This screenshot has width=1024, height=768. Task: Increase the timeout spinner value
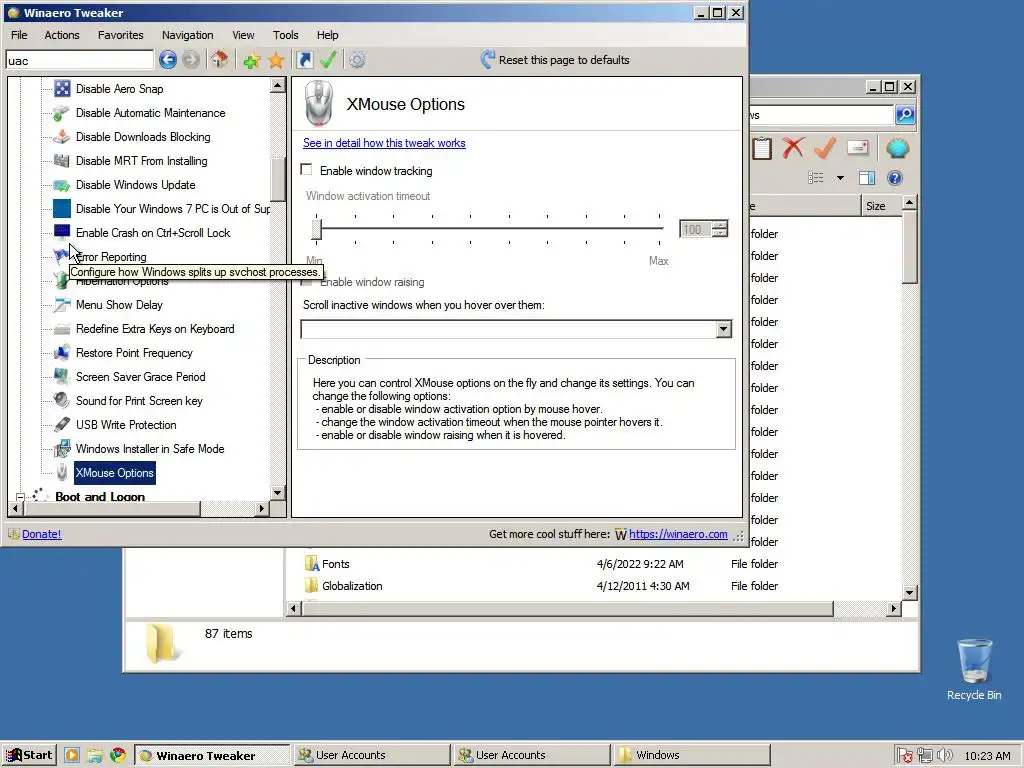720,225
